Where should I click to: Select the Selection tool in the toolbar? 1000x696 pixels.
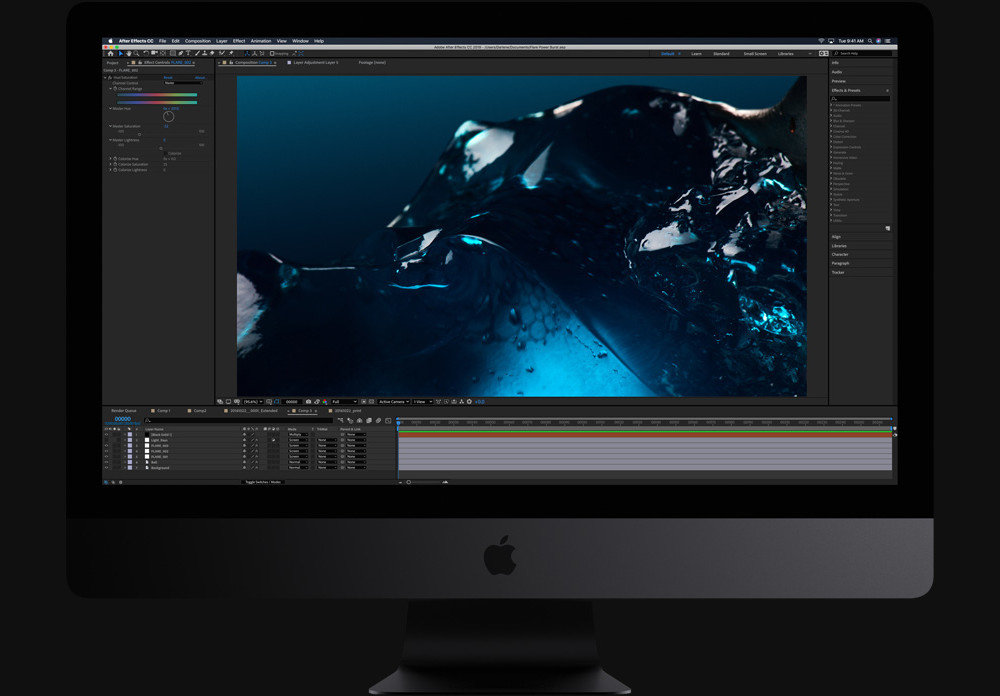pos(122,53)
